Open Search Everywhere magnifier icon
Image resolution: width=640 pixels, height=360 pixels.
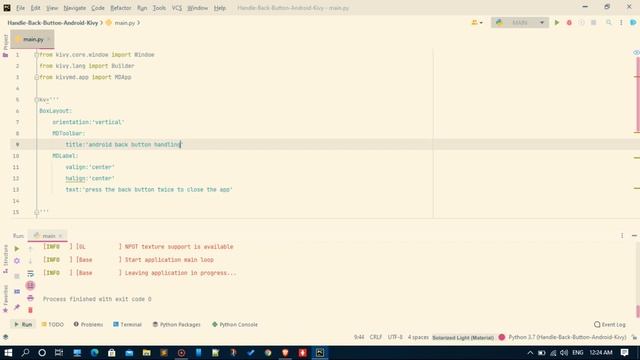tap(609, 23)
